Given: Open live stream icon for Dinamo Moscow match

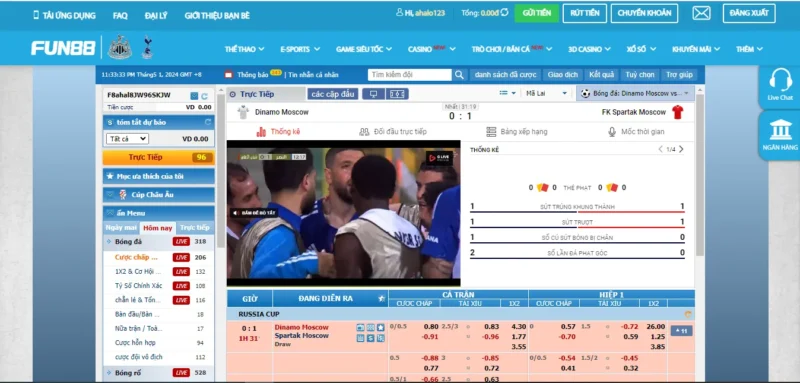Looking at the screenshot, I should (361, 327).
